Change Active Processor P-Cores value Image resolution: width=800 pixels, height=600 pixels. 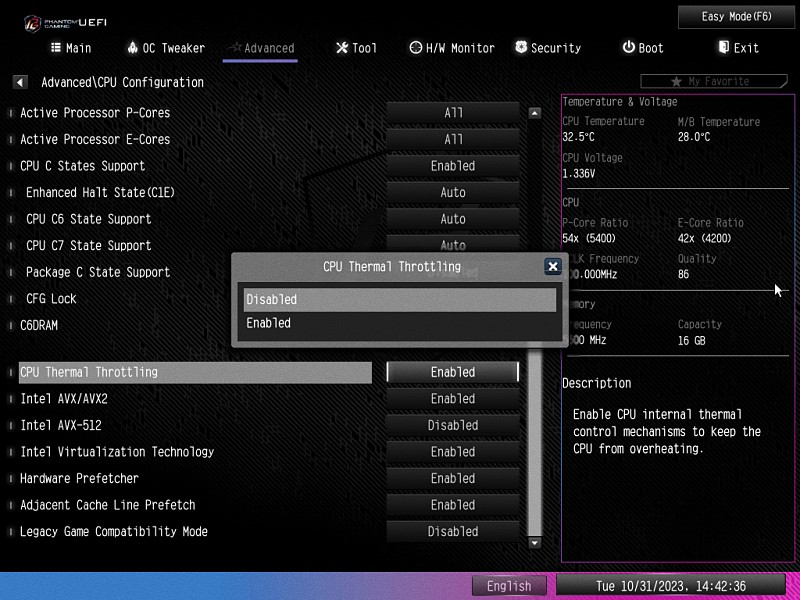[x=452, y=113]
